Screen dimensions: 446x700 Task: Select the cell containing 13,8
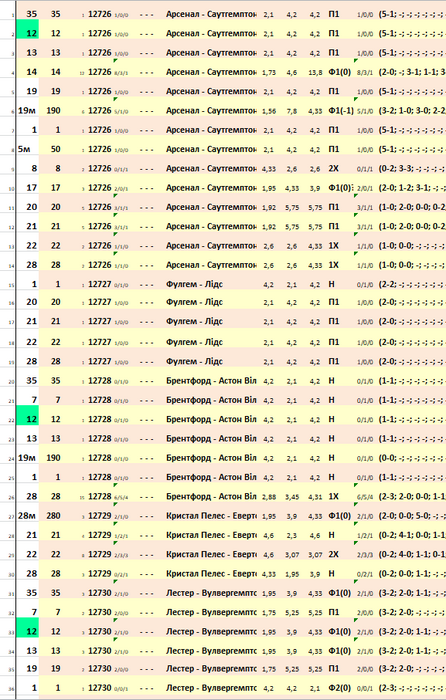[x=315, y=72]
